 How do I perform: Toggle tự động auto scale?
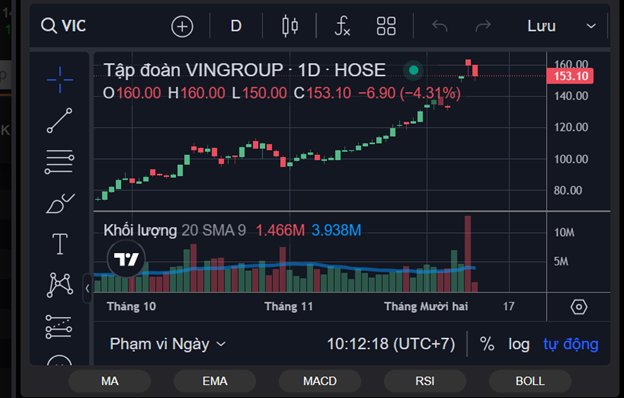571,344
